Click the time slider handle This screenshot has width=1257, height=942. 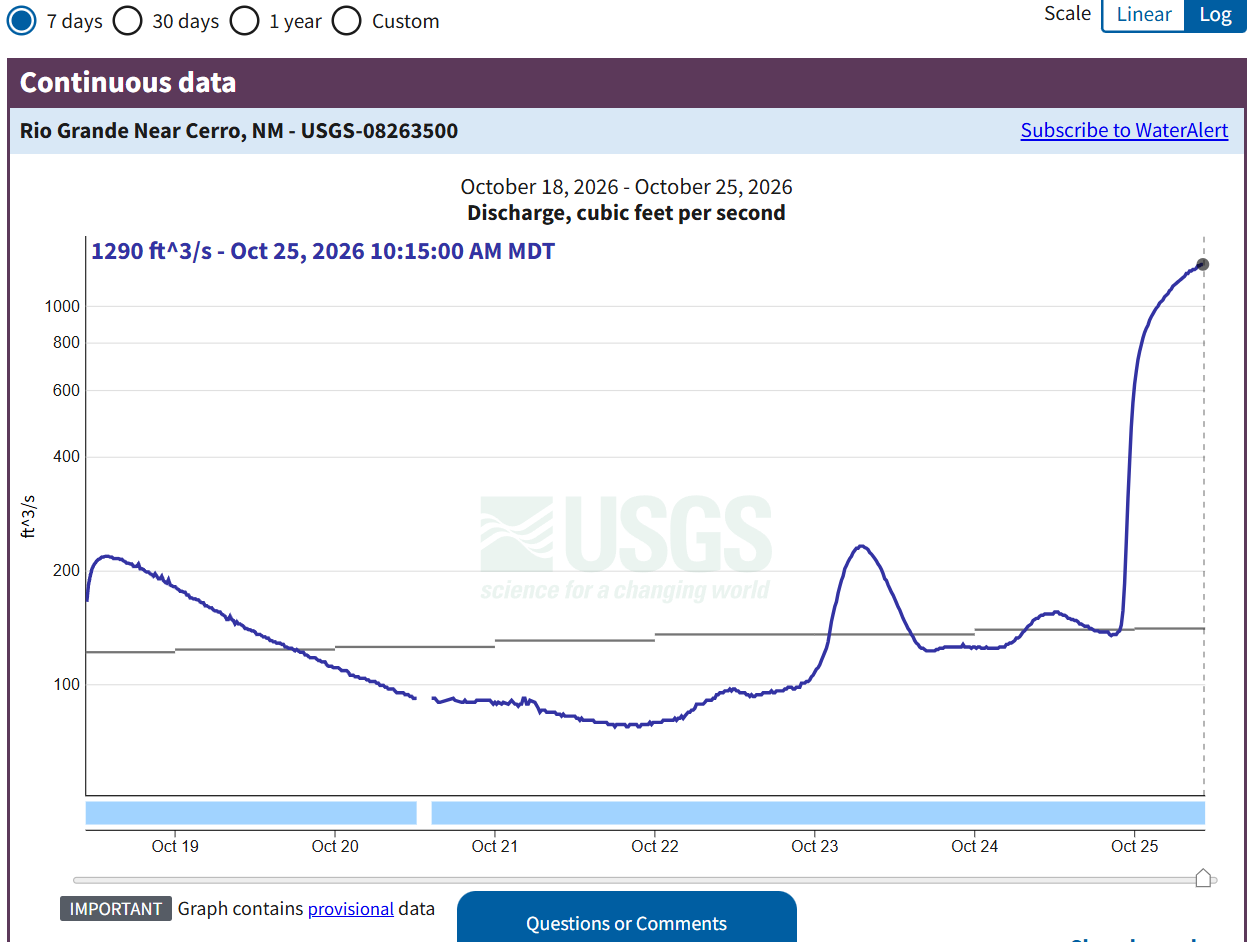1204,878
